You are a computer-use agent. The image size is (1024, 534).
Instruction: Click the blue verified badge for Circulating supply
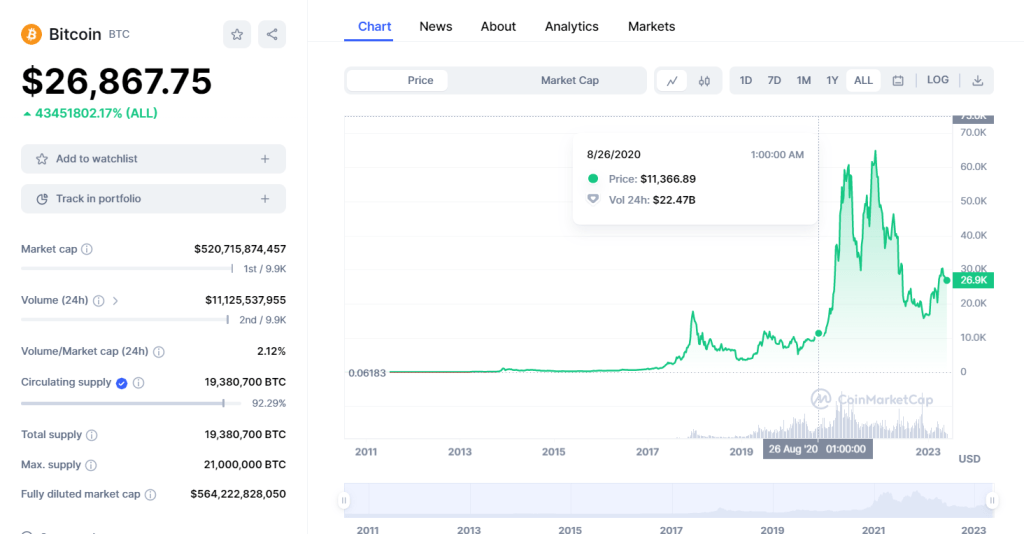(x=121, y=383)
